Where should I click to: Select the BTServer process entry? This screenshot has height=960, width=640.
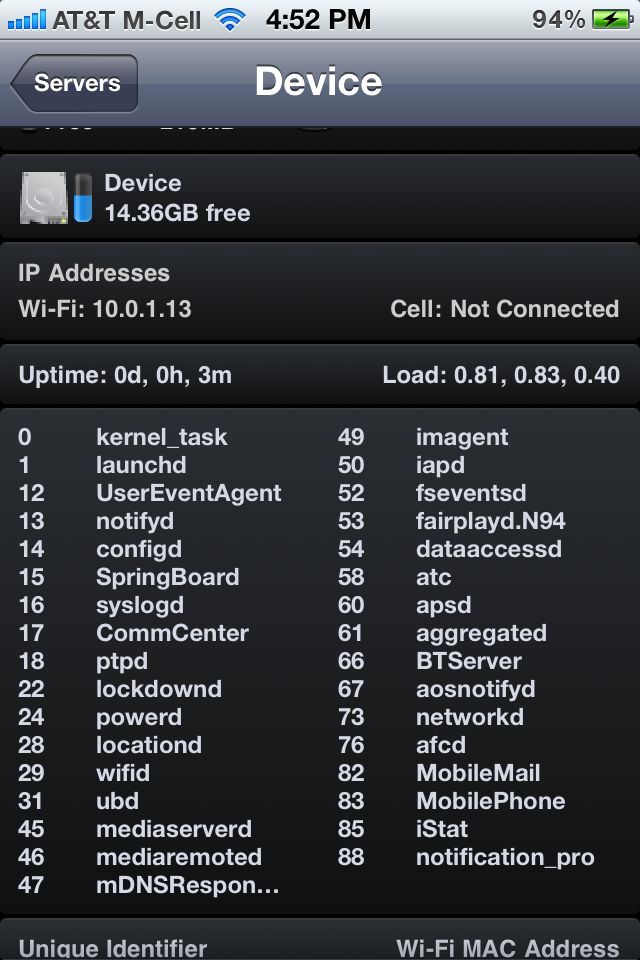(x=429, y=661)
